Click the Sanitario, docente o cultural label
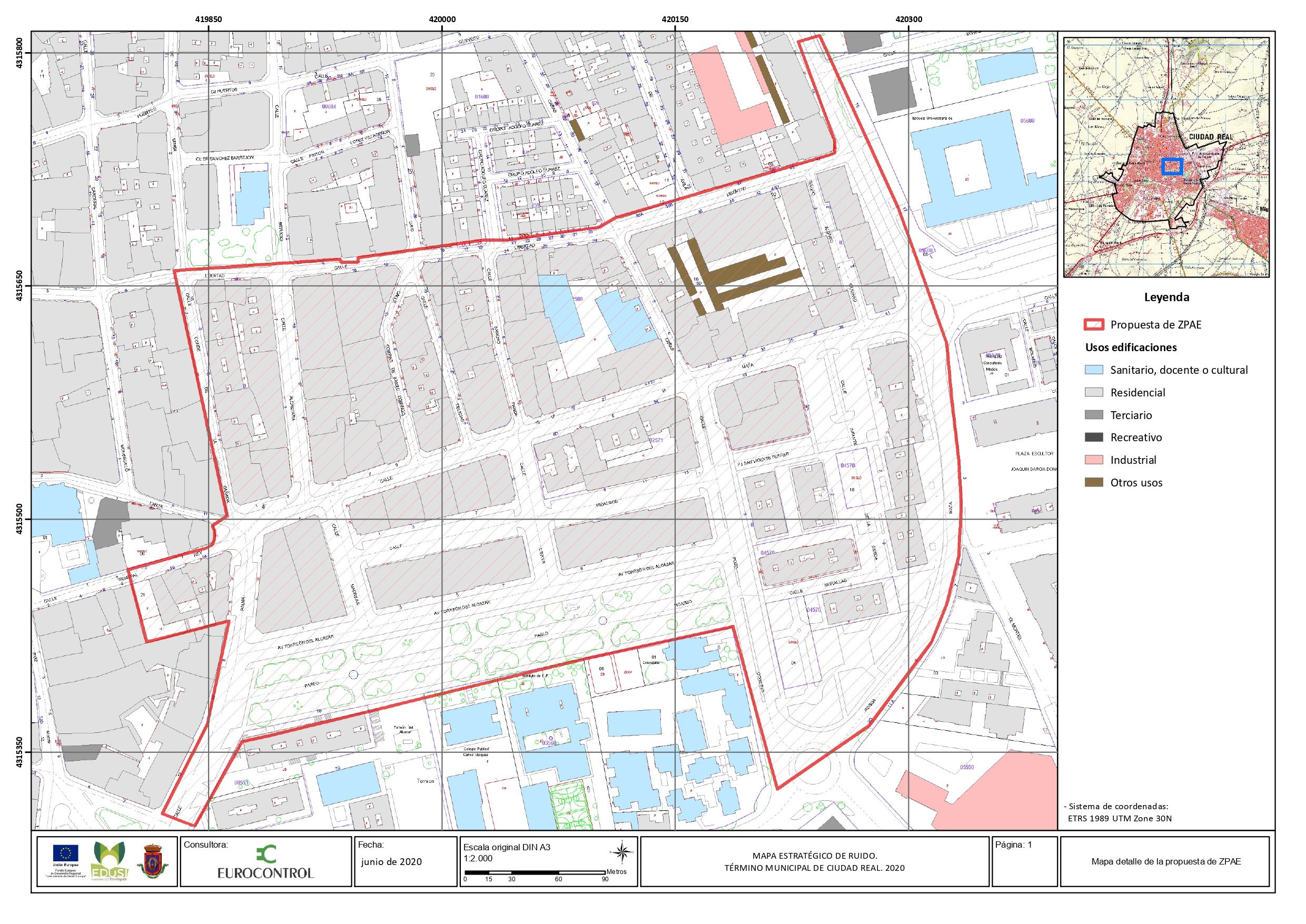This screenshot has height=924, width=1306. pos(1179,370)
